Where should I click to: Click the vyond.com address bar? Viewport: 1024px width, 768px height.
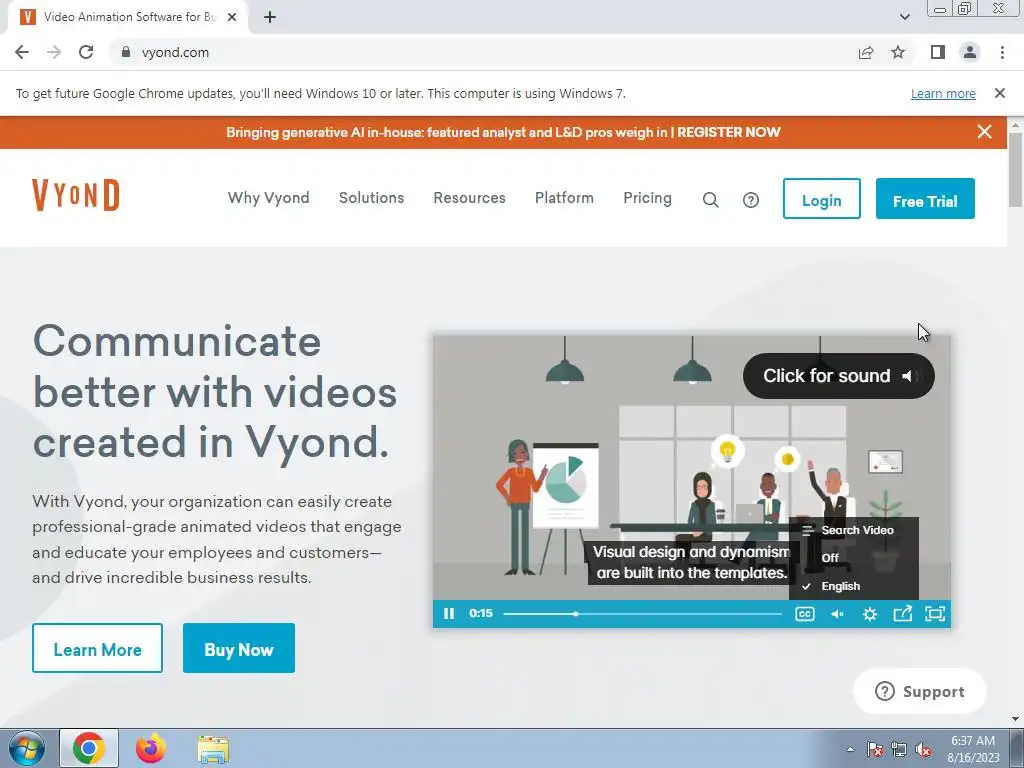point(483,52)
